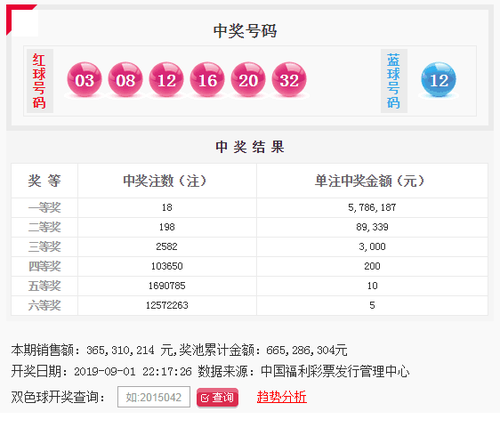Select the 四等奖 row label
This screenshot has width=500, height=426.
coord(44,266)
